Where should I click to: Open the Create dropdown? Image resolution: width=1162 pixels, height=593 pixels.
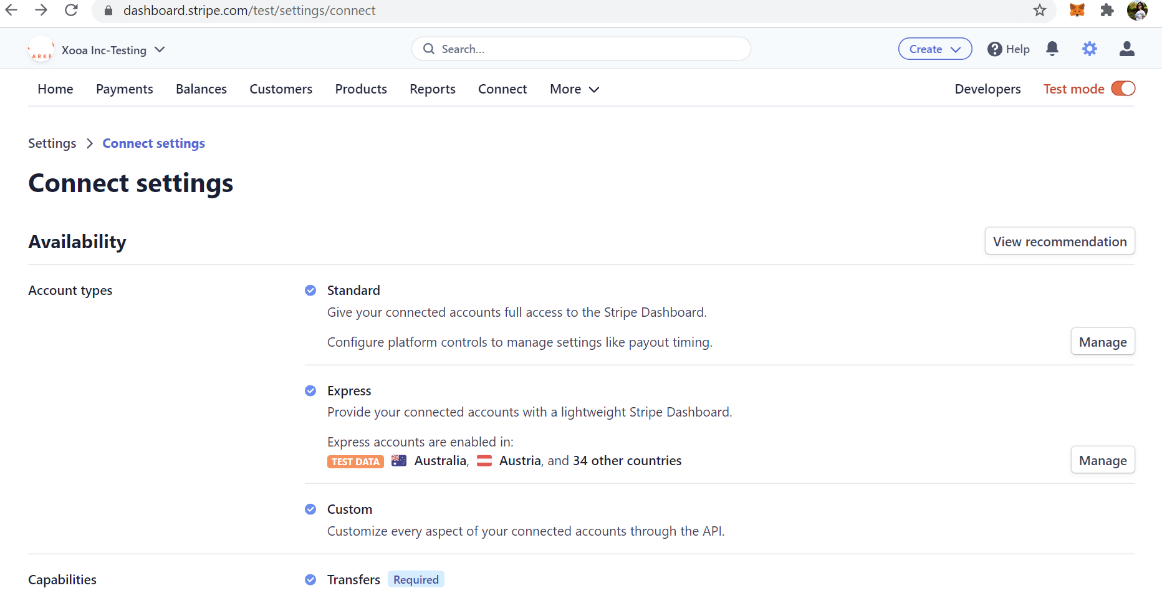tap(935, 49)
